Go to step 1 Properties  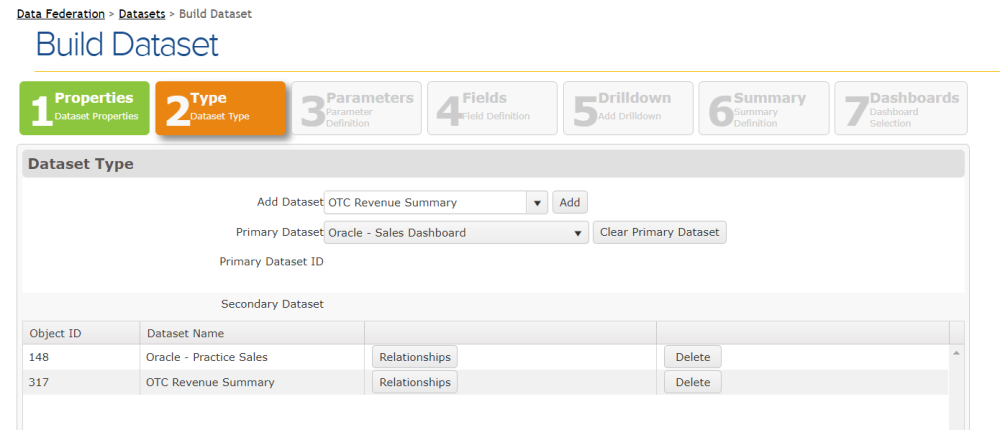click(x=84, y=108)
